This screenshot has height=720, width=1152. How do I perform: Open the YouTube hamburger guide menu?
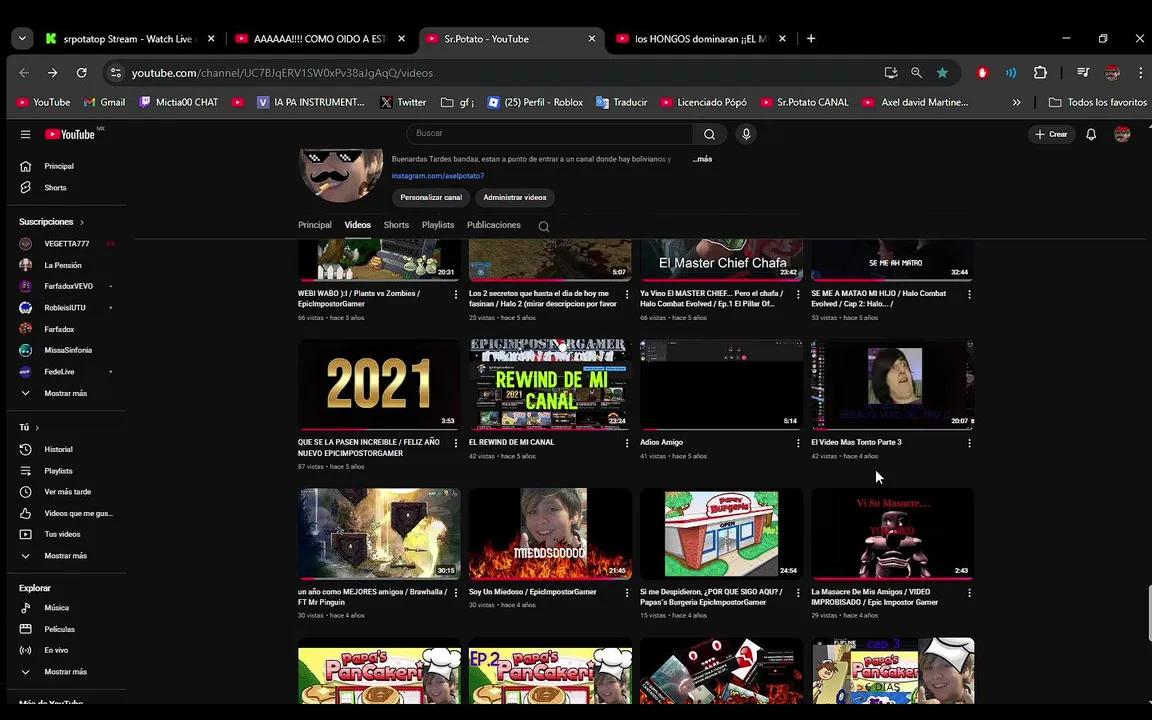coord(25,134)
